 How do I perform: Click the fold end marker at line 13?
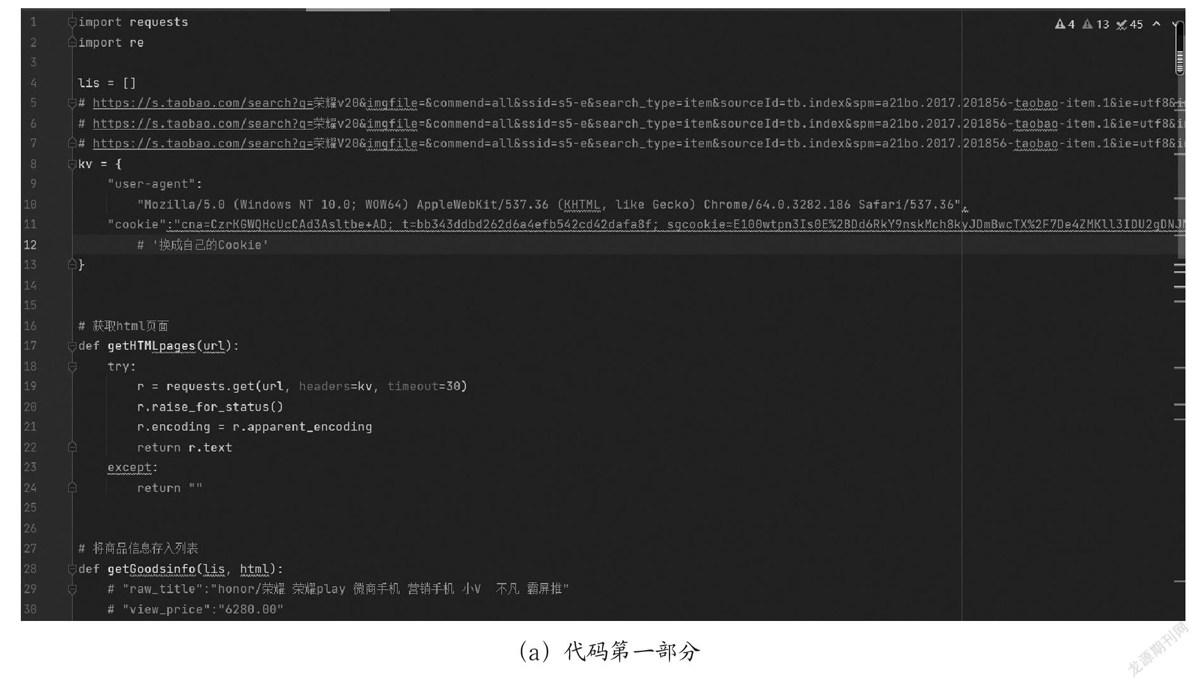click(72, 265)
